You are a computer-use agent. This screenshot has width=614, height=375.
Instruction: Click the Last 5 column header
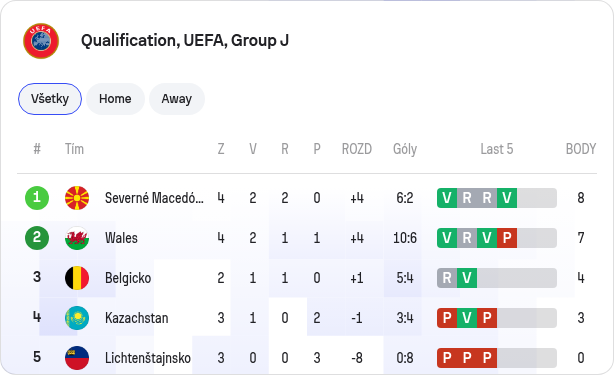497,149
